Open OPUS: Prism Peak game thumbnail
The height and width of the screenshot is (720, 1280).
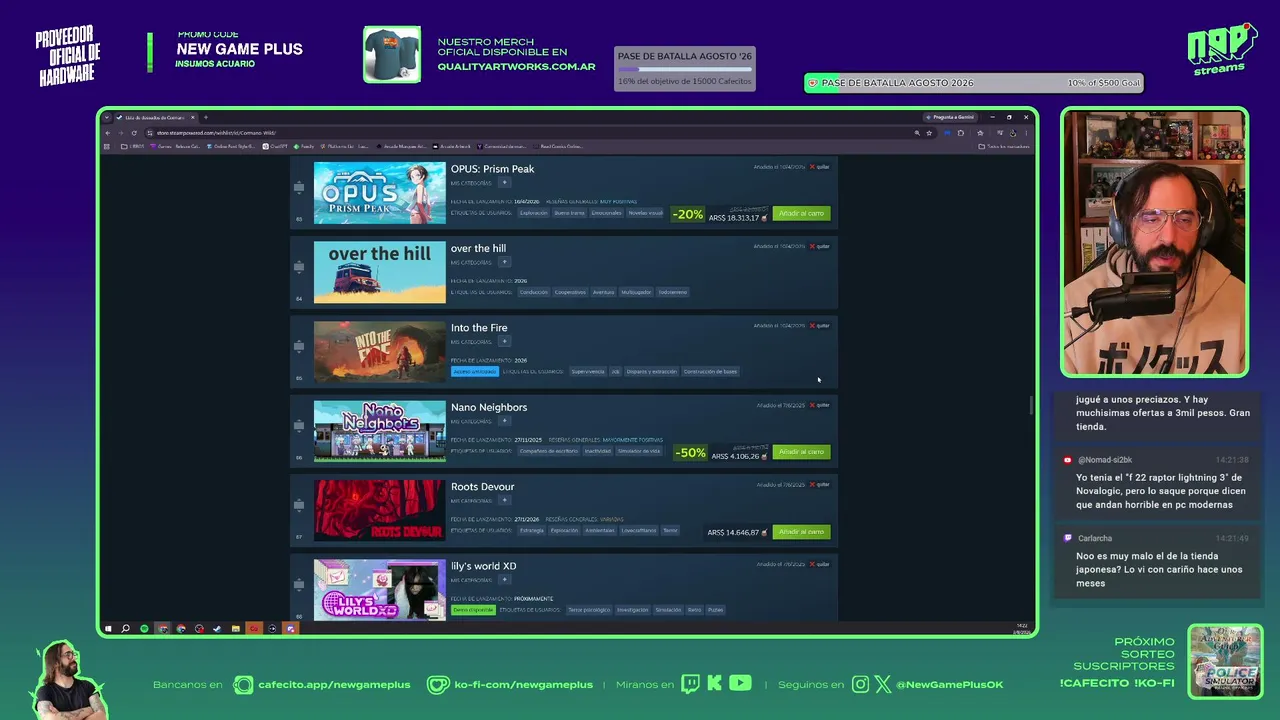(380, 193)
